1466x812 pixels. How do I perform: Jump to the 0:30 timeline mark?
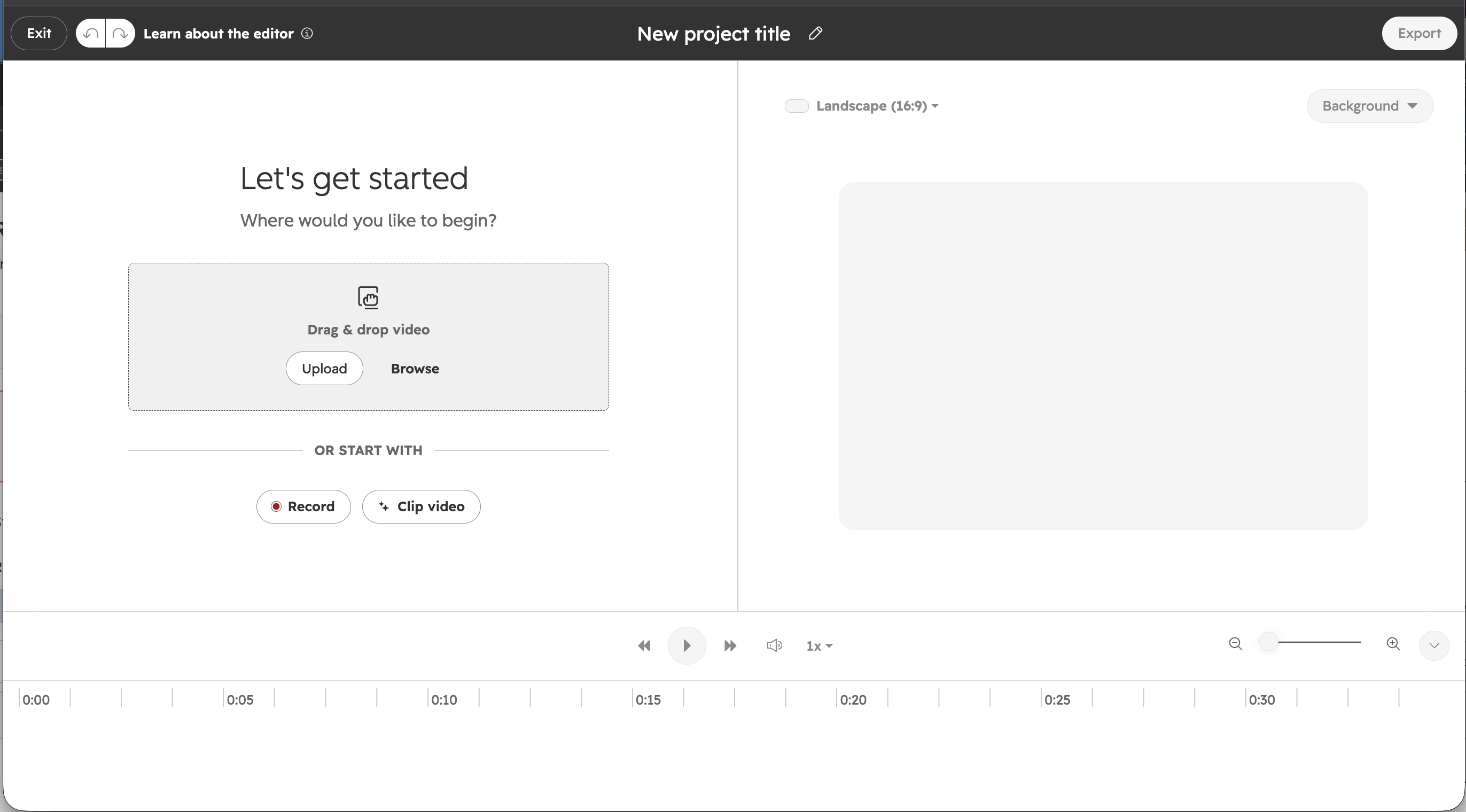pos(1262,700)
